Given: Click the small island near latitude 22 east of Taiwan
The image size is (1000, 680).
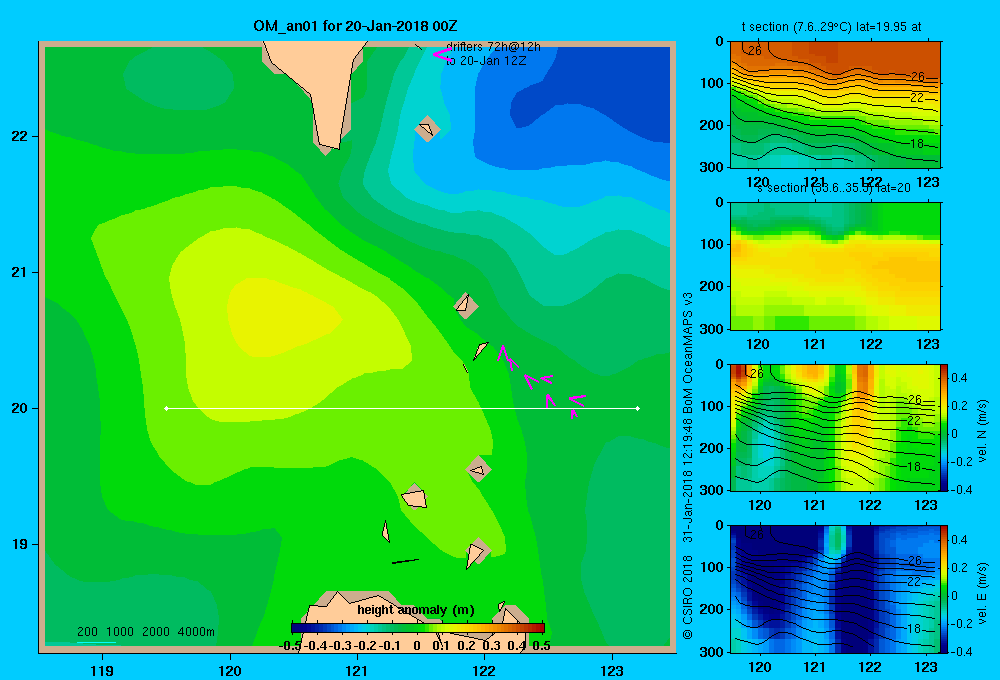Looking at the screenshot, I should (427, 129).
